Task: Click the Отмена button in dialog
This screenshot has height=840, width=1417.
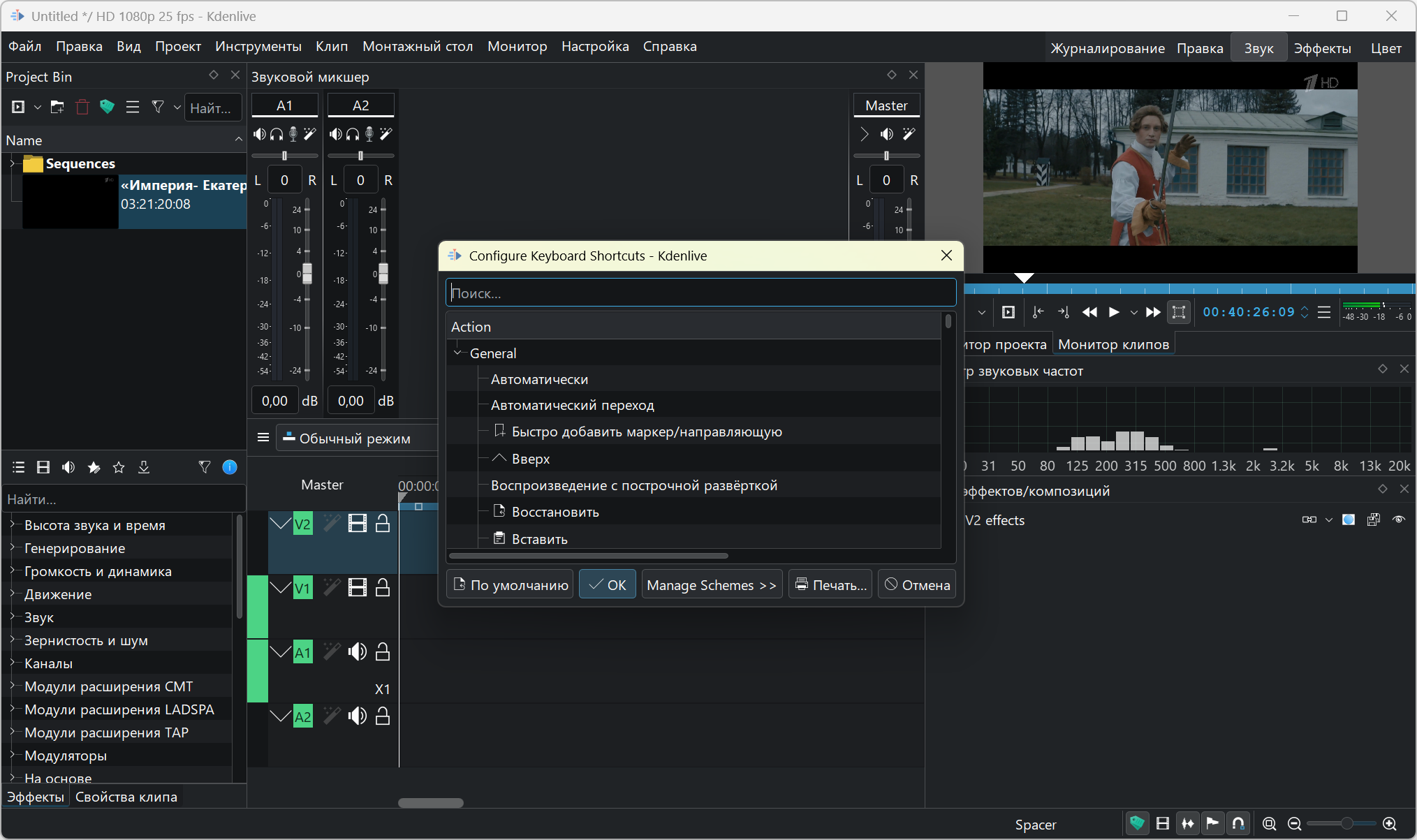Action: 917,585
